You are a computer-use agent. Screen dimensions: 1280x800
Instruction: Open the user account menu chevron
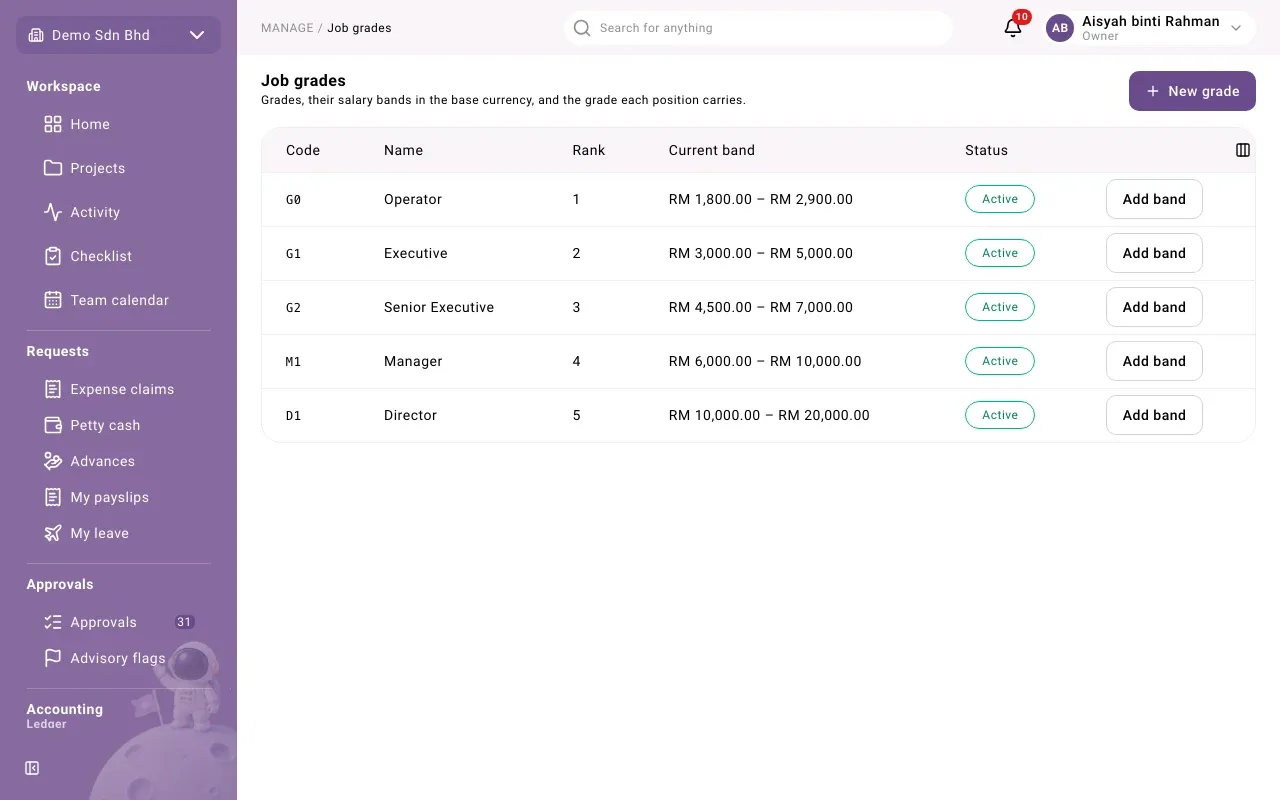click(1236, 28)
